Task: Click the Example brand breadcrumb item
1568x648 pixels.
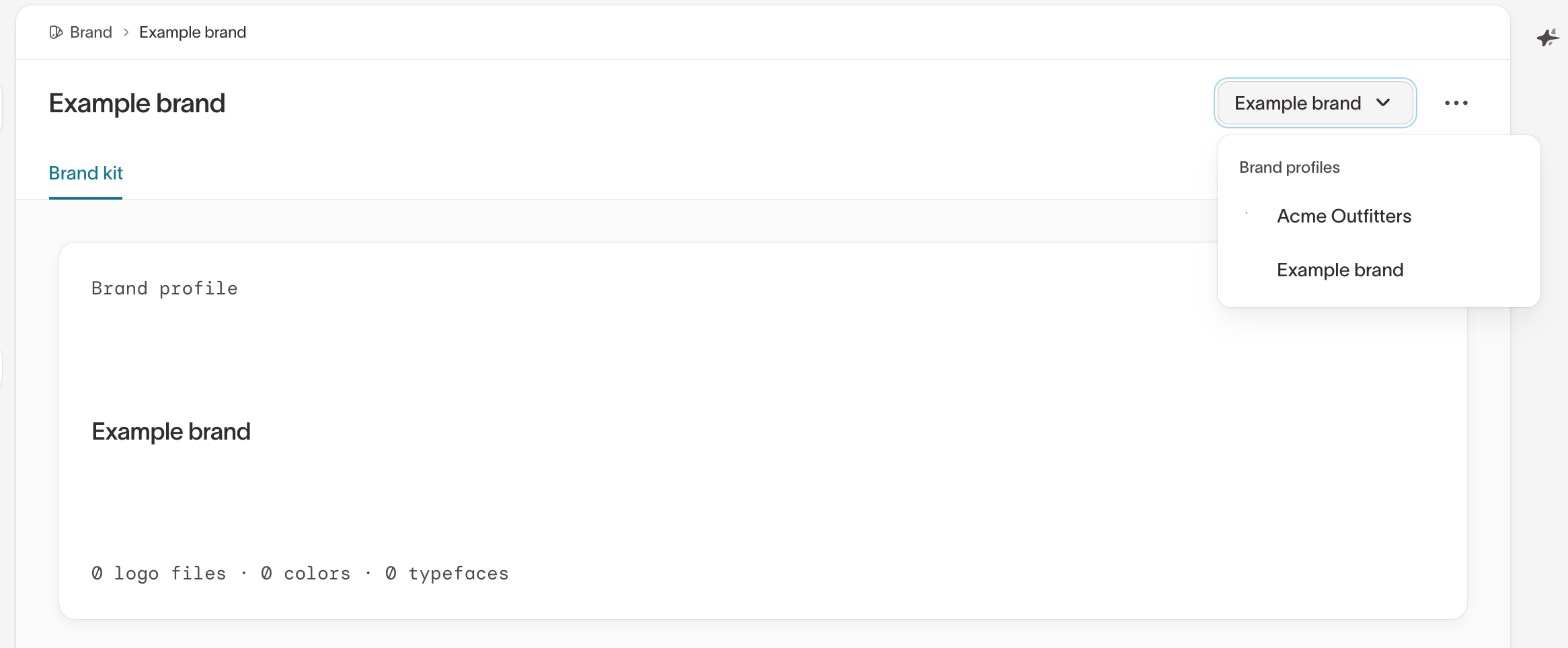Action: click(x=192, y=32)
